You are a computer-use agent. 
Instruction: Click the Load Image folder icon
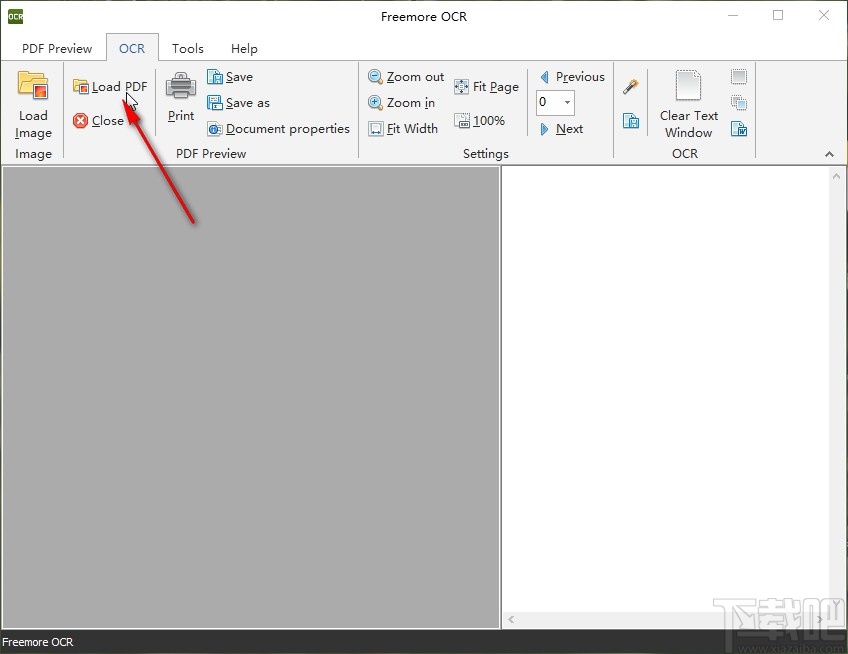tap(33, 85)
